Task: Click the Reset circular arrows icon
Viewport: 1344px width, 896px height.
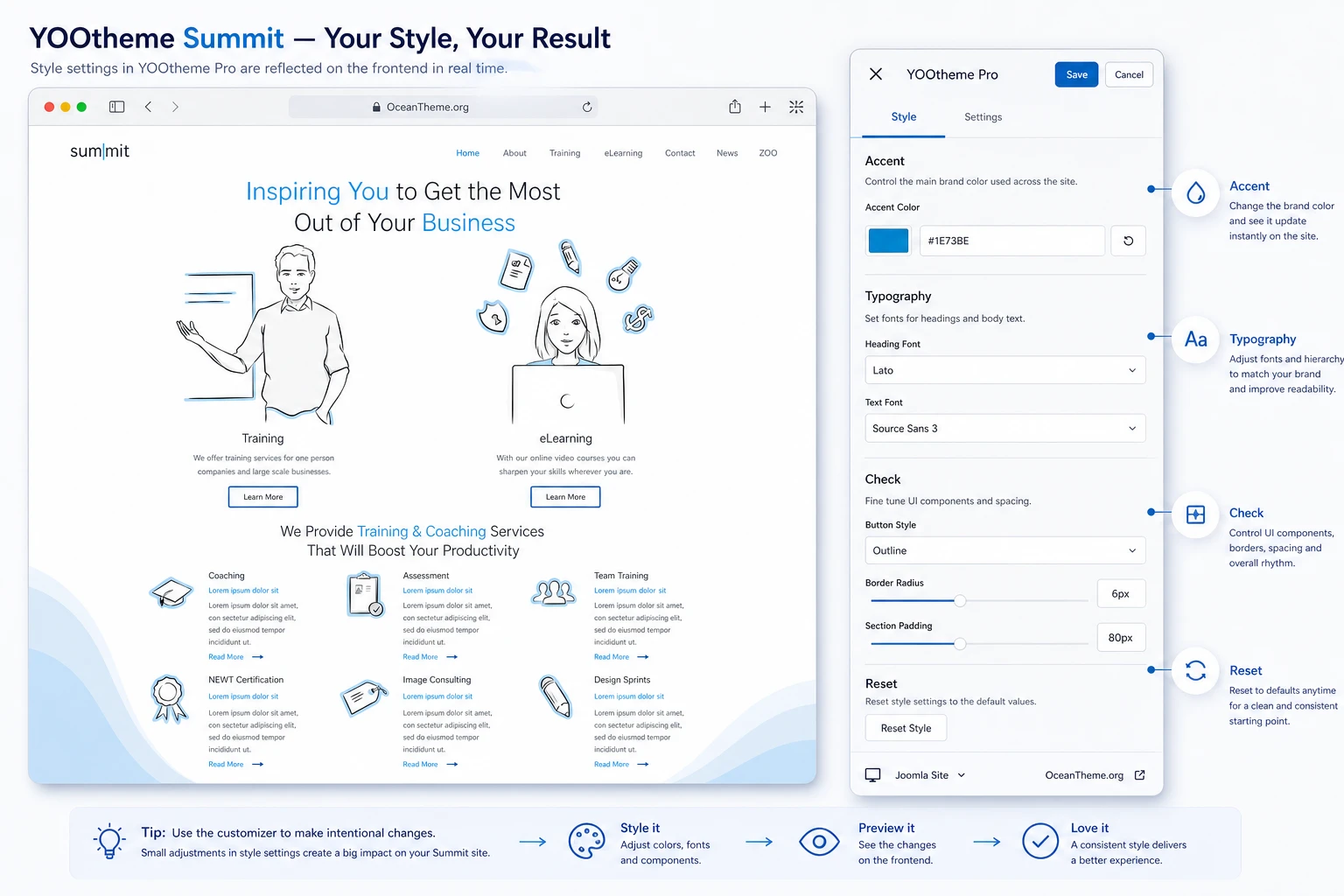Action: (x=1196, y=670)
